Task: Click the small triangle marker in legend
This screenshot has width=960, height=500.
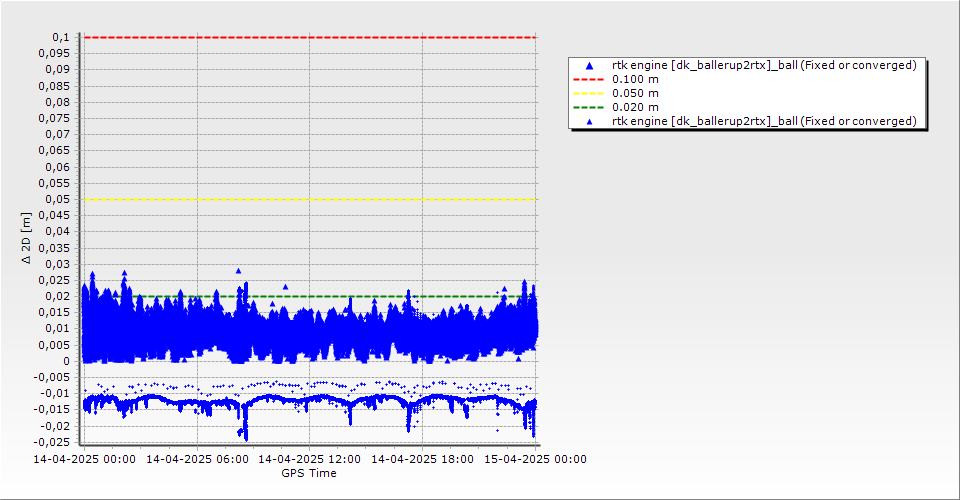Action: click(x=589, y=122)
